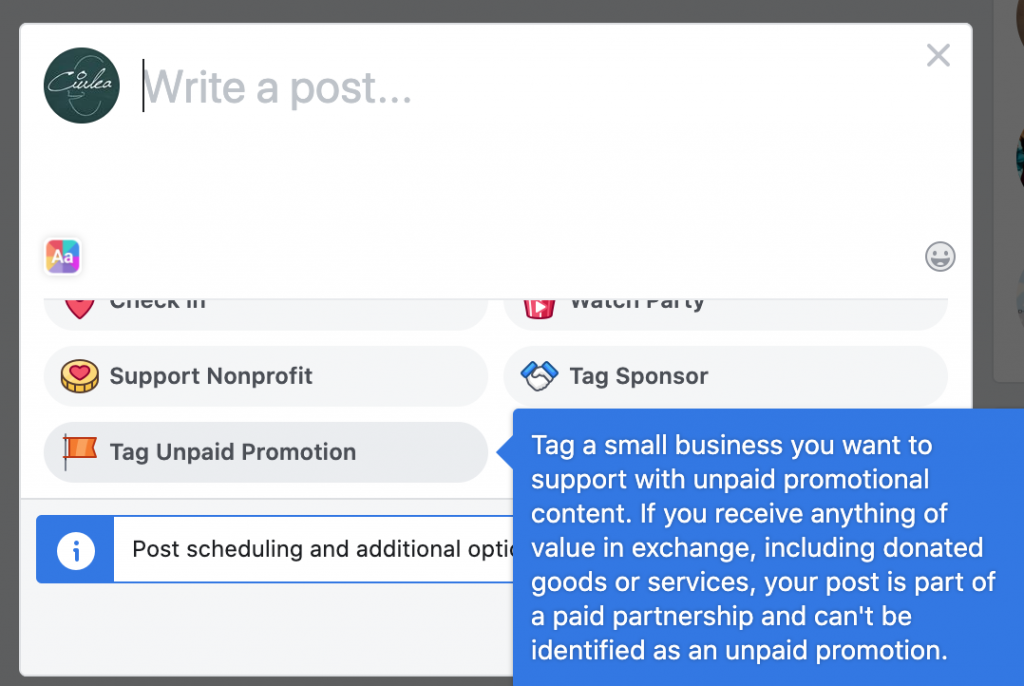Screen dimensions: 1024x686
Task: Select the Tag Unpaid Promotion label
Action: 233,452
